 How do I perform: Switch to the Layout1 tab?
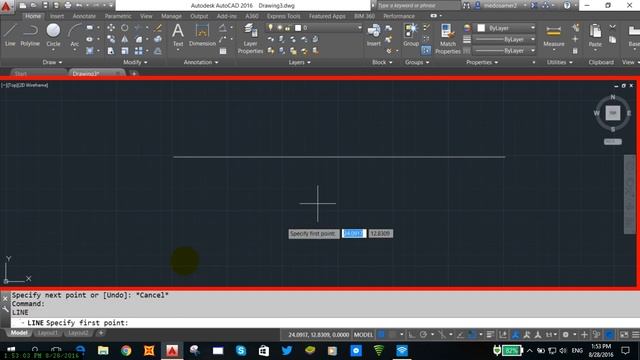(47, 333)
